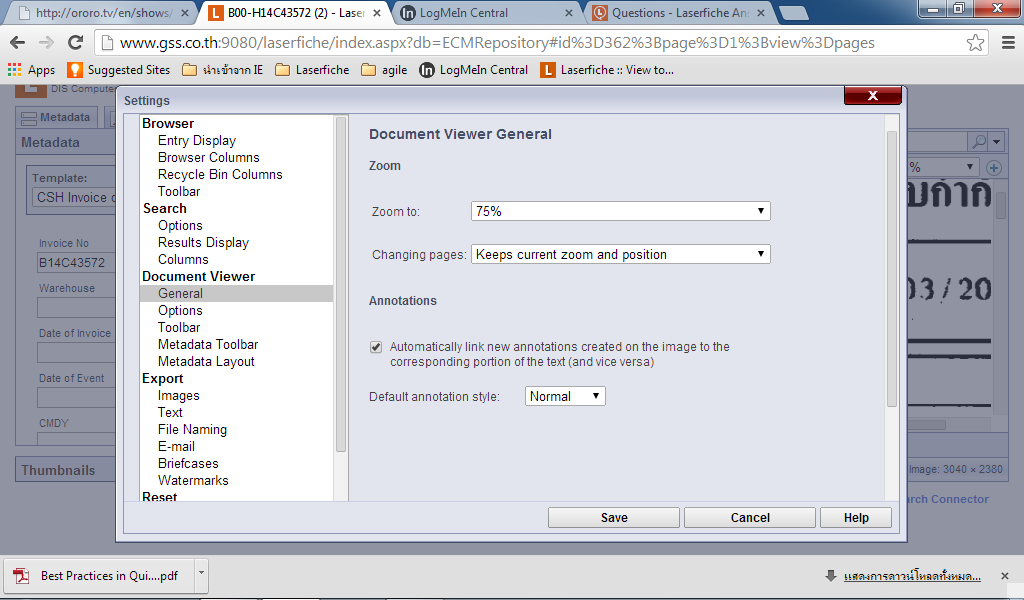Open Best Practices PDF download item

(x=98, y=576)
